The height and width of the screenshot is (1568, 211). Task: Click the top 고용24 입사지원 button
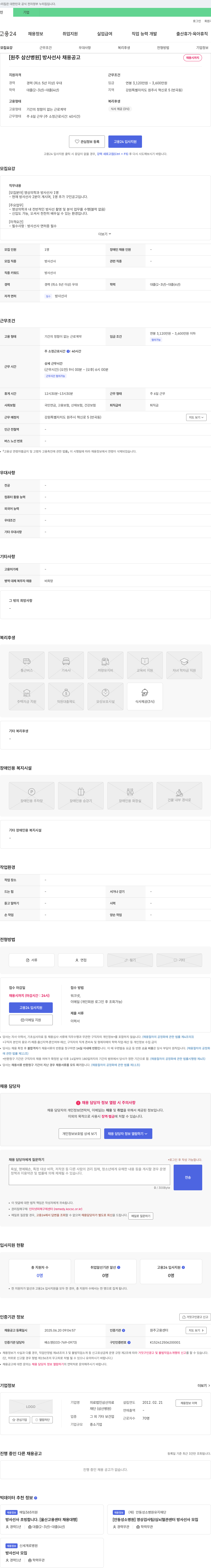click(125, 141)
